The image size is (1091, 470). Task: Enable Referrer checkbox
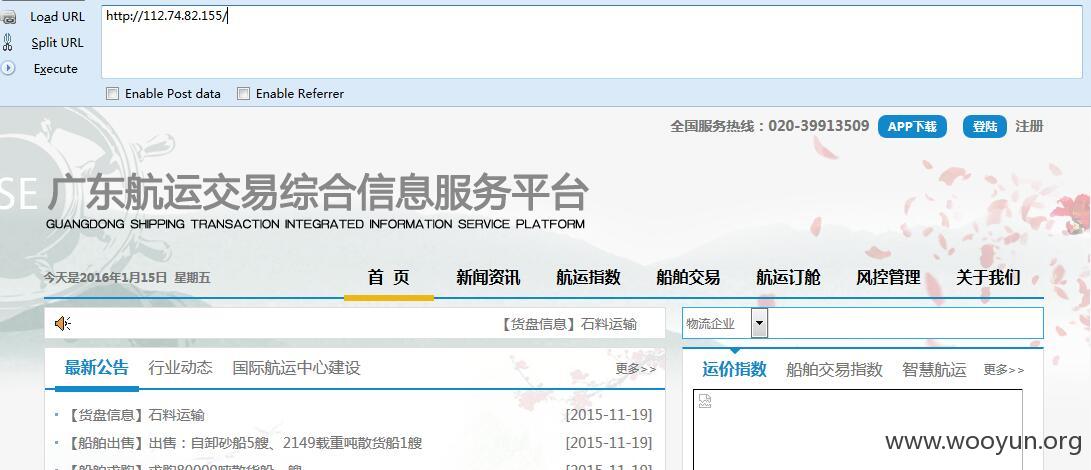coord(243,93)
